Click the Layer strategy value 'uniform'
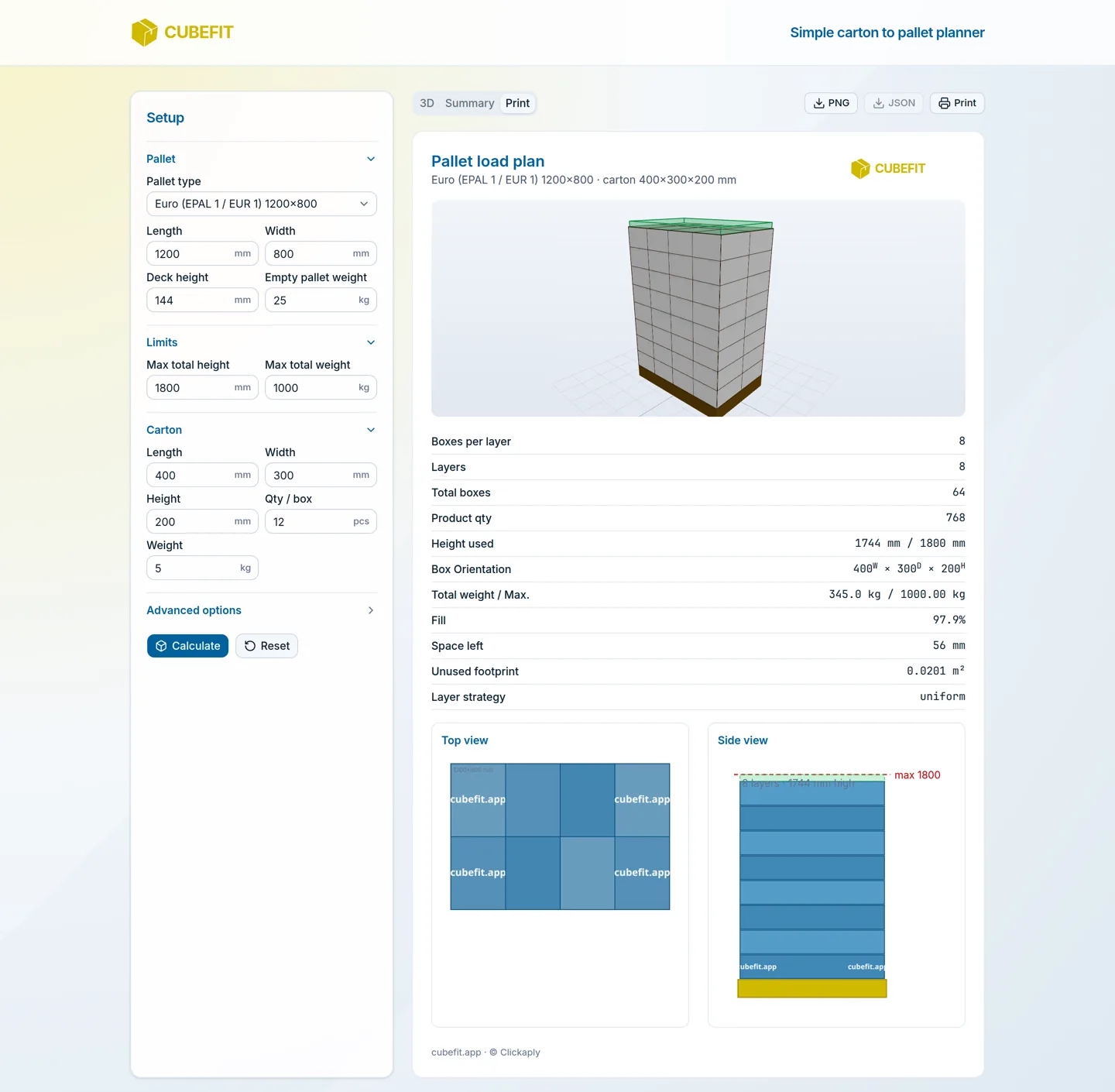 tap(942, 696)
